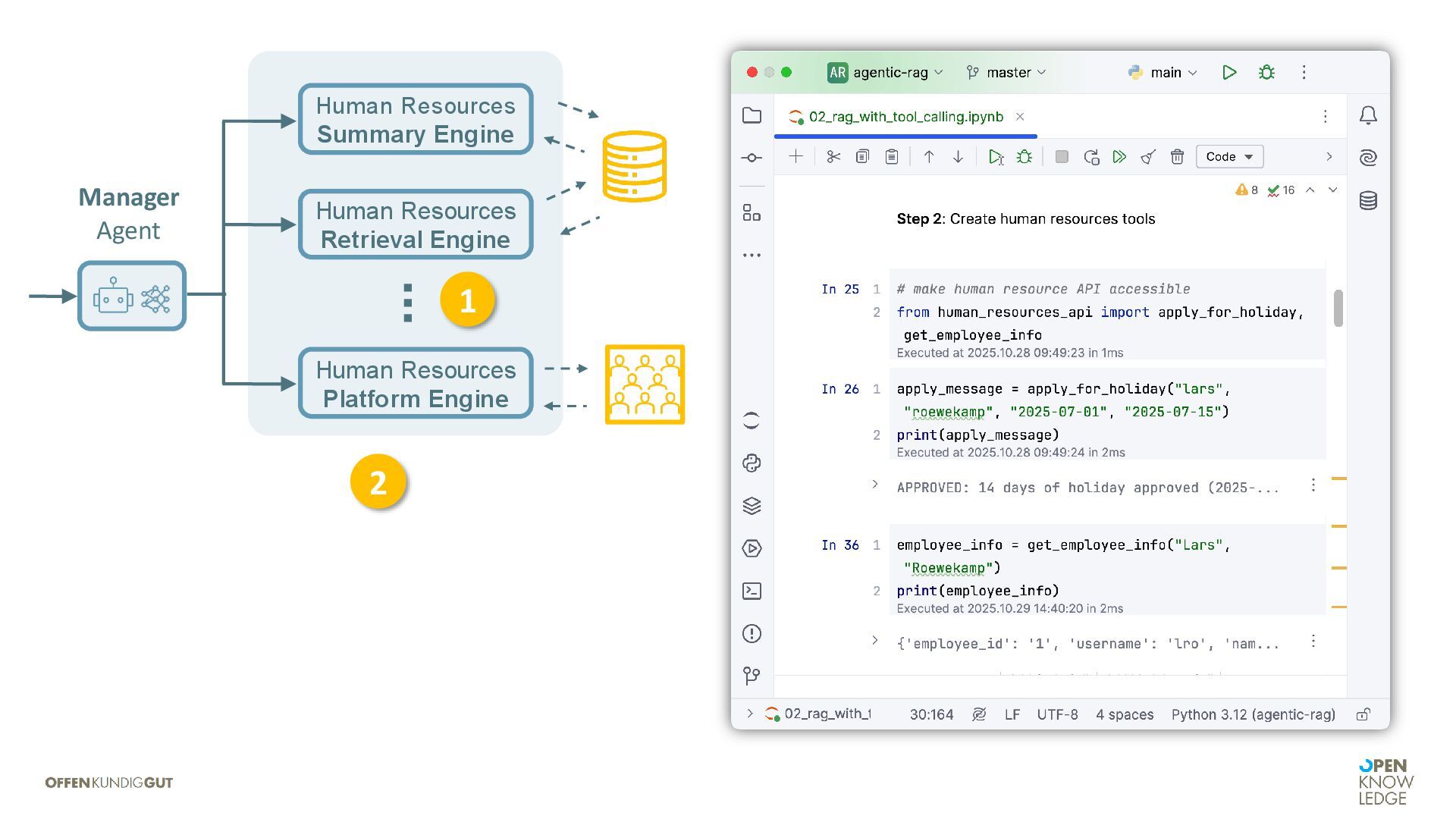Click the Debug main bug icon

click(1266, 73)
